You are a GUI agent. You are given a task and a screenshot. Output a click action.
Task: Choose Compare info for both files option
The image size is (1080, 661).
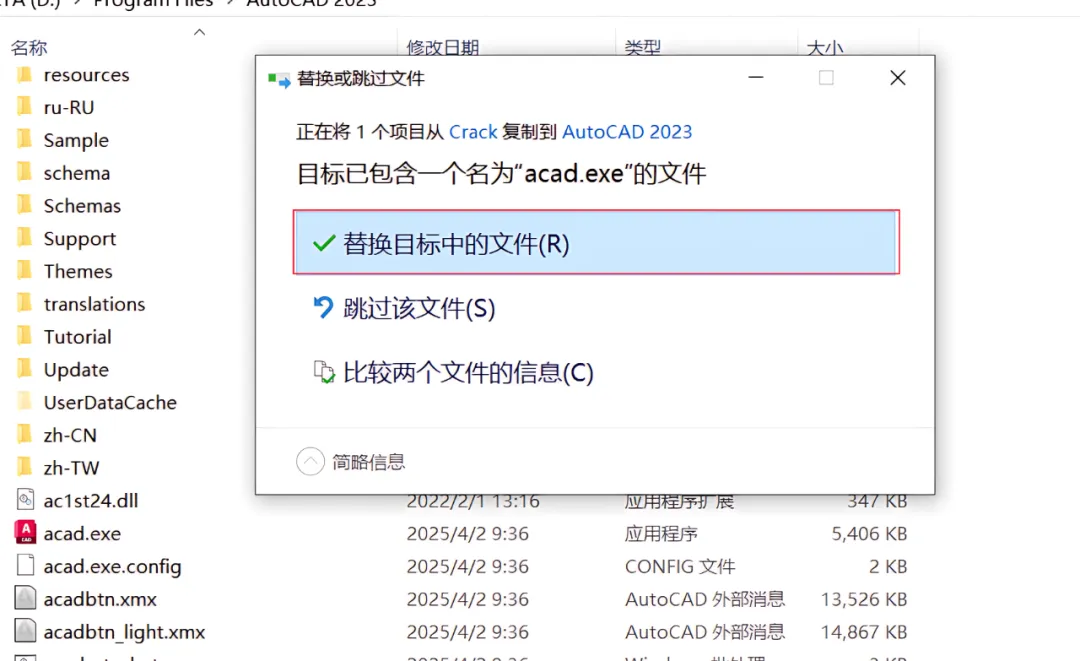(468, 373)
